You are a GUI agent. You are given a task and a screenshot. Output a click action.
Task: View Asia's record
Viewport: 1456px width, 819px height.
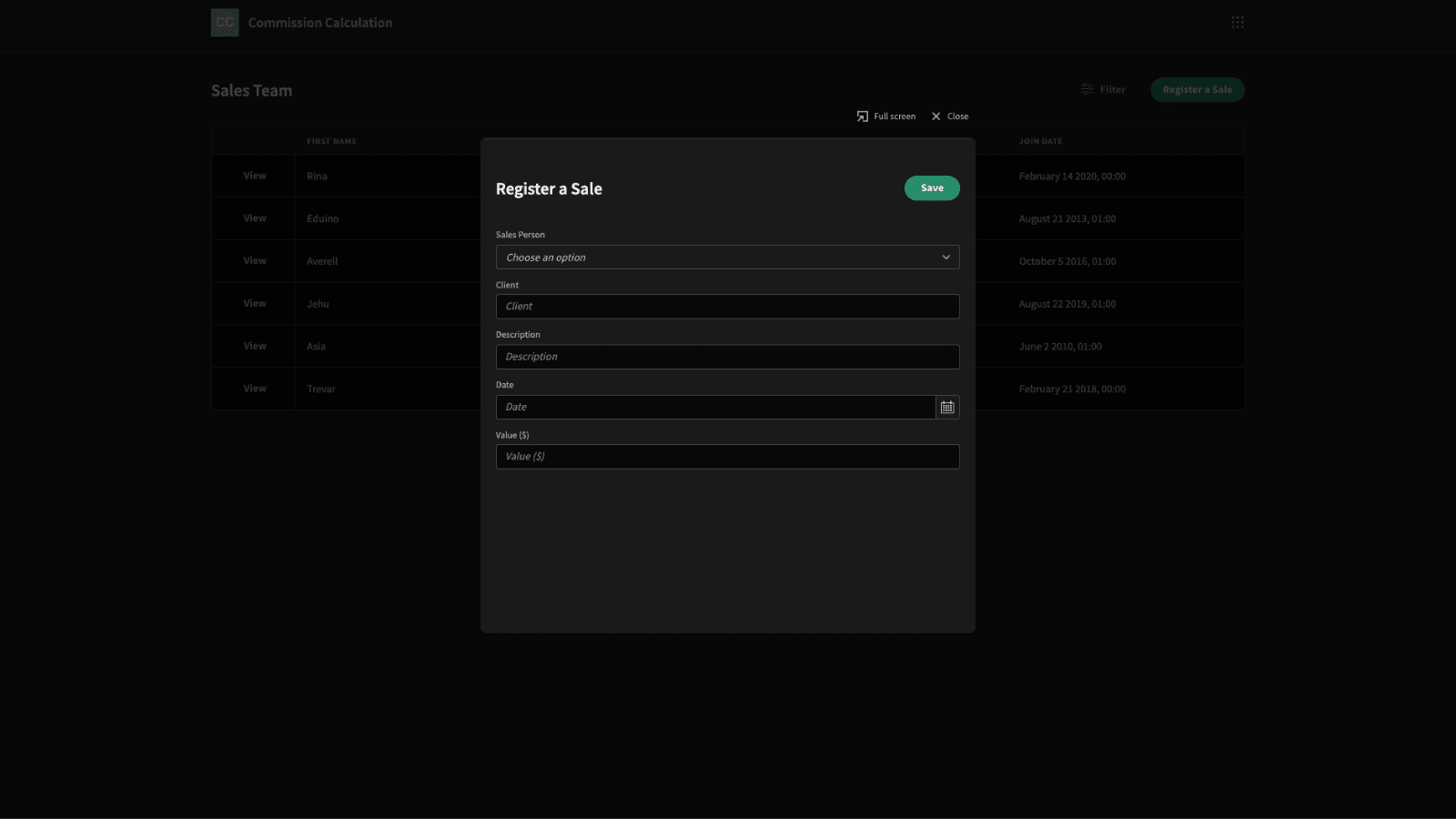tap(255, 346)
